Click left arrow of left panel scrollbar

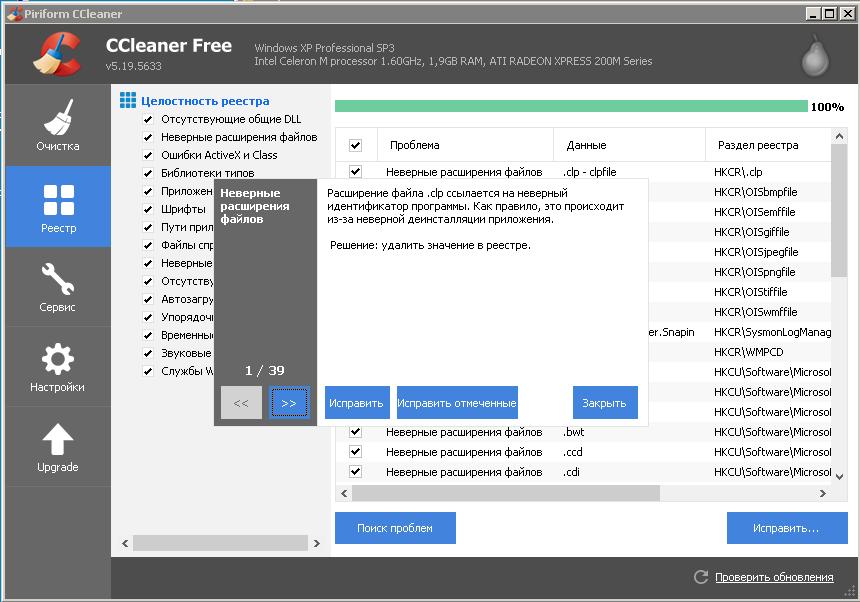[x=125, y=543]
